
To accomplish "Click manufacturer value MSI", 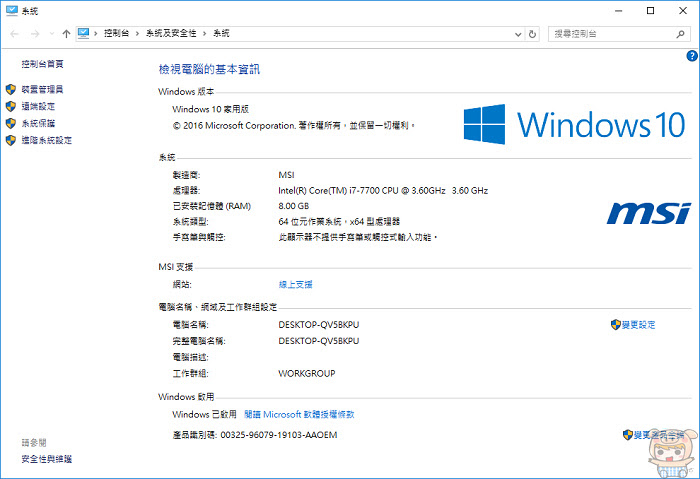I will [287, 175].
